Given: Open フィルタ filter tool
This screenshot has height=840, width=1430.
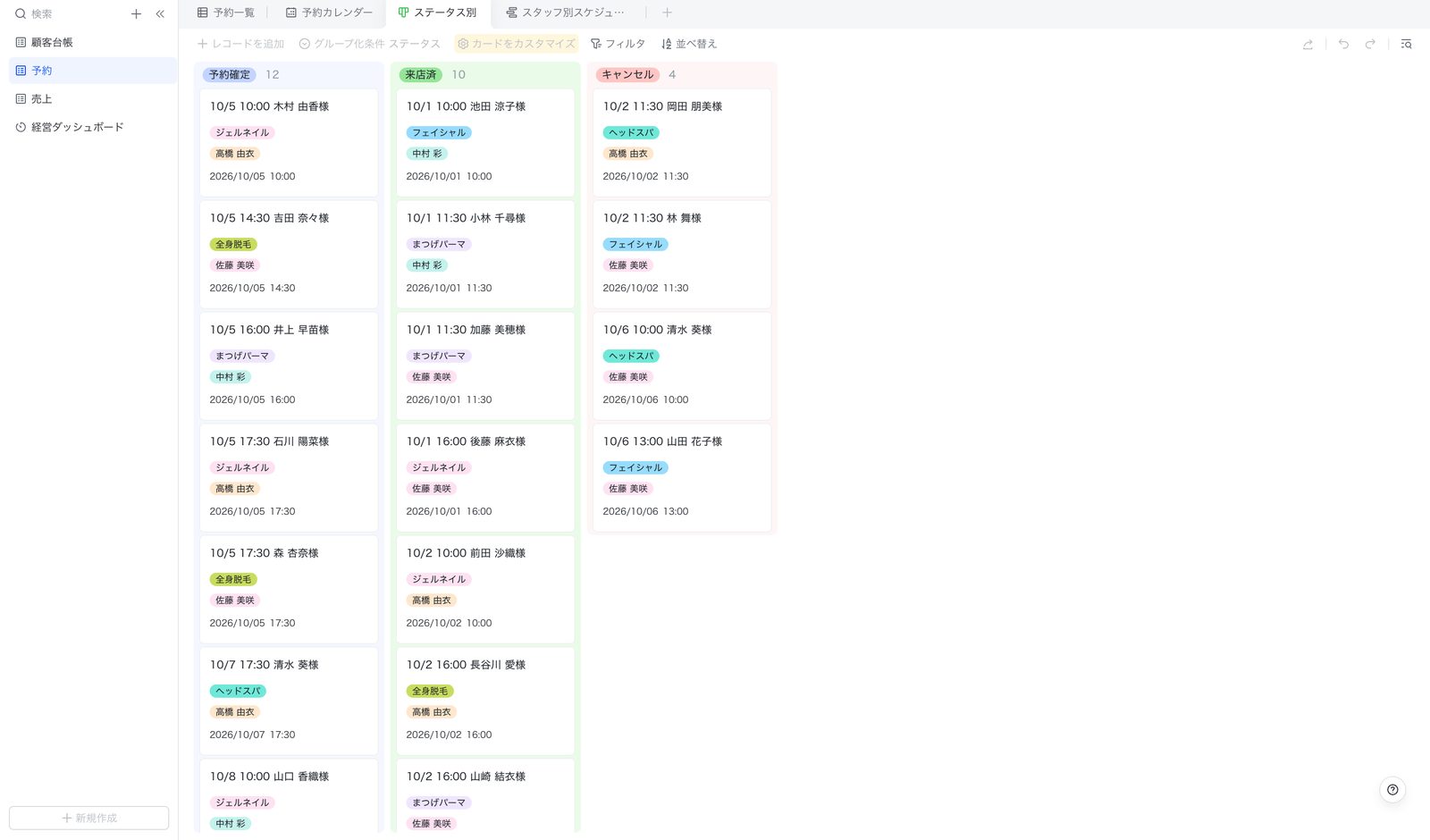Looking at the screenshot, I should pos(618,44).
